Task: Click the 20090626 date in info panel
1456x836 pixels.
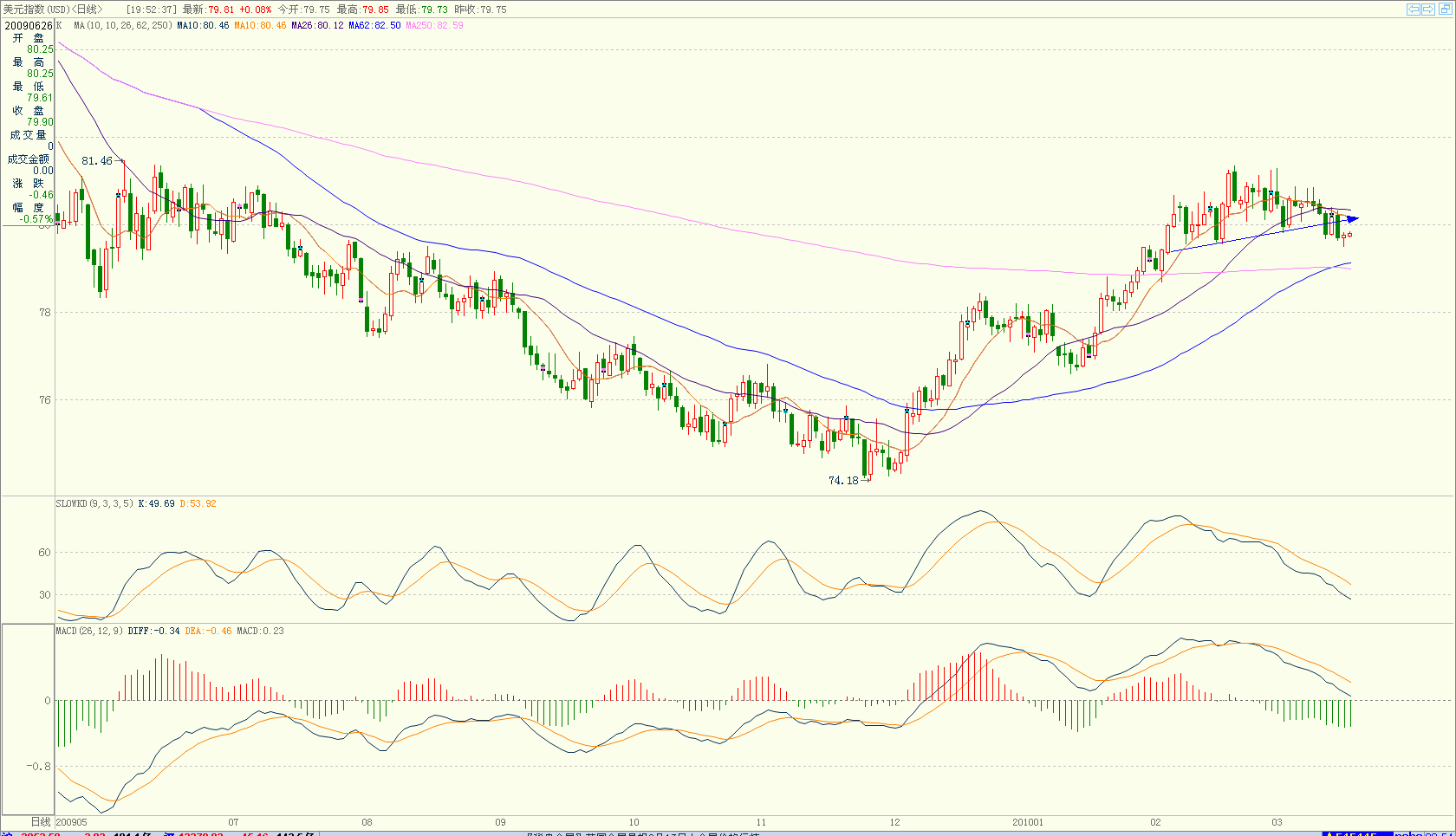Action: pos(29,26)
